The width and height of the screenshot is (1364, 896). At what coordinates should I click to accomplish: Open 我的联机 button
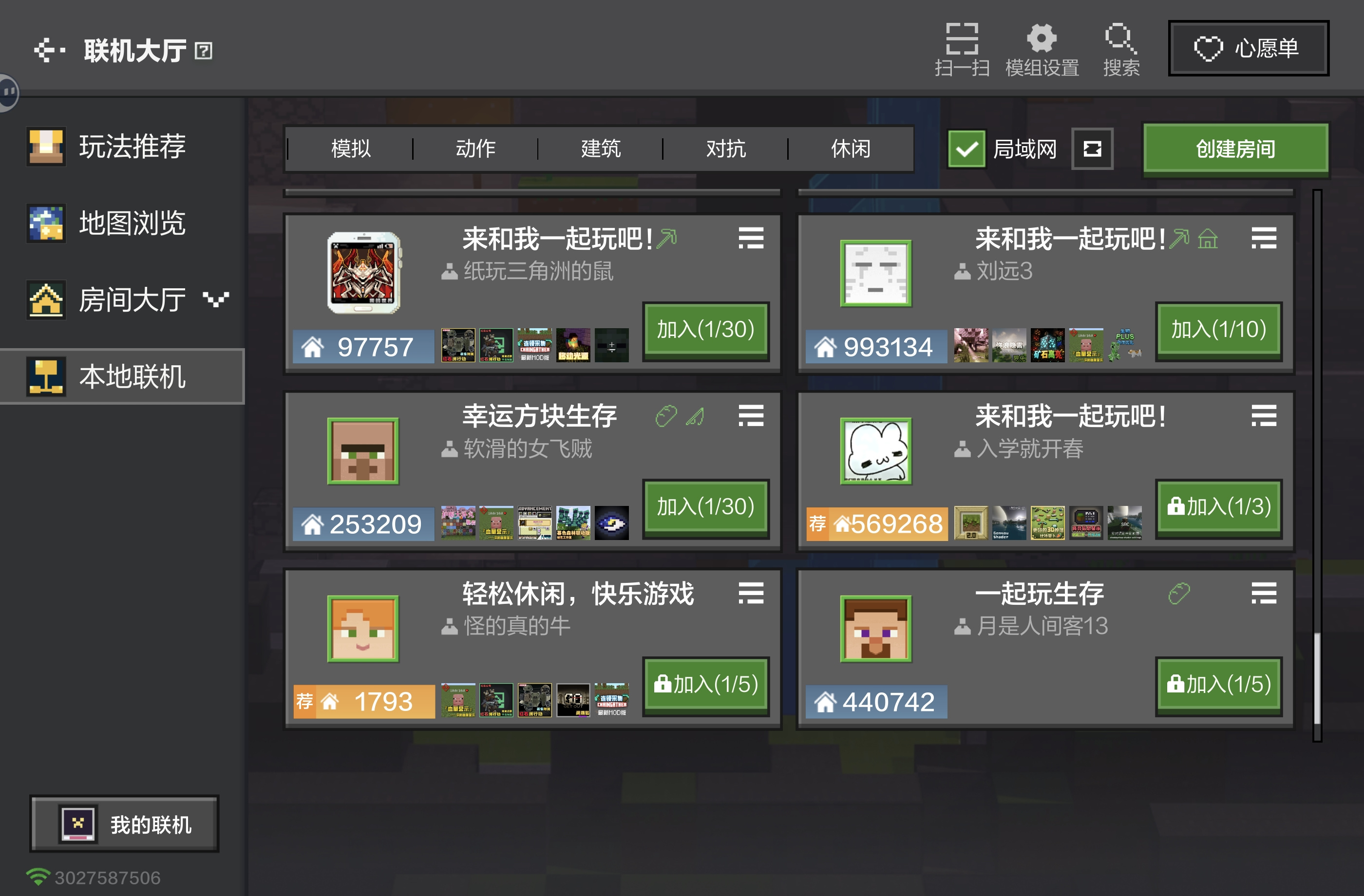124,824
